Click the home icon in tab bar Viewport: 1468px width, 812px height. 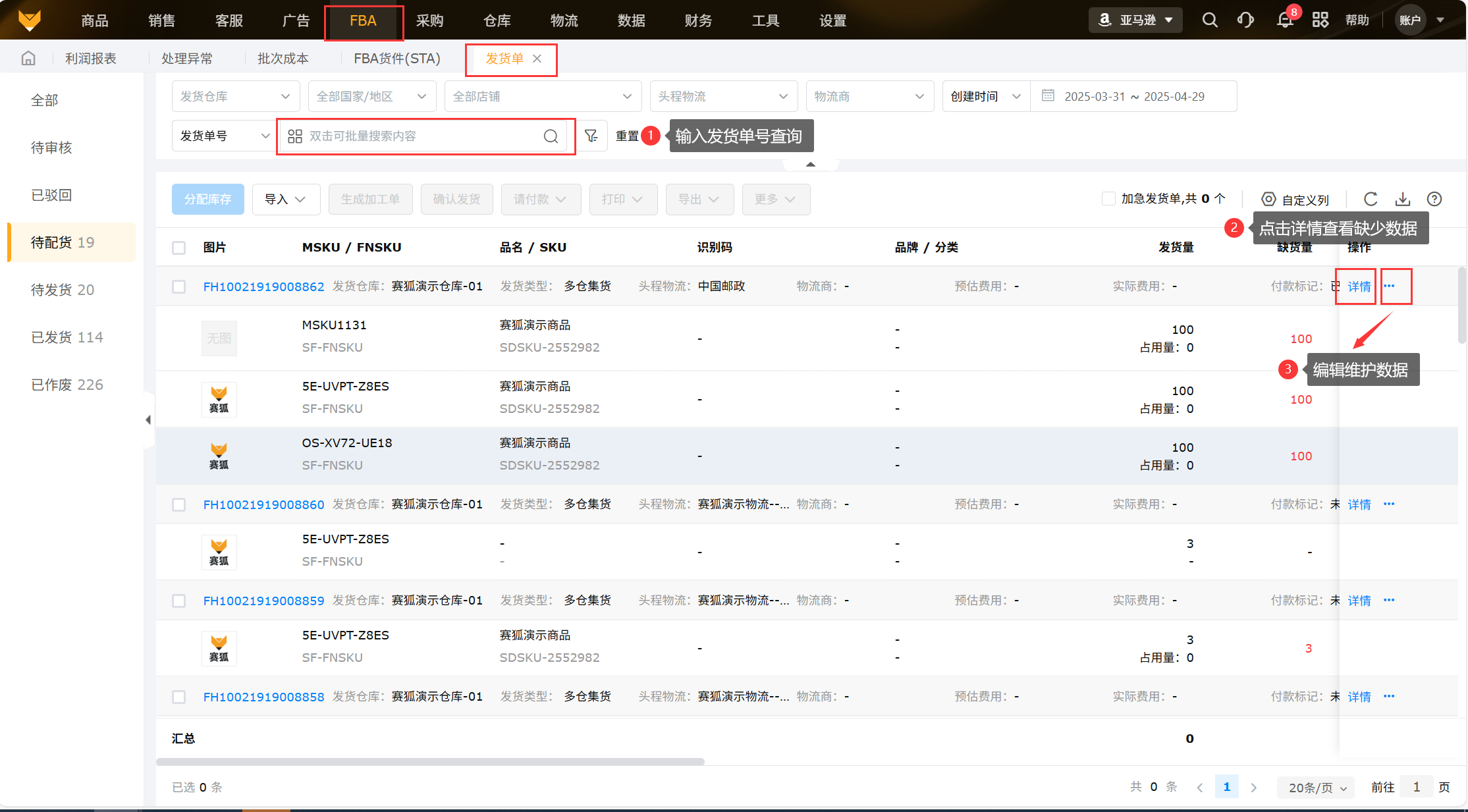(x=28, y=59)
